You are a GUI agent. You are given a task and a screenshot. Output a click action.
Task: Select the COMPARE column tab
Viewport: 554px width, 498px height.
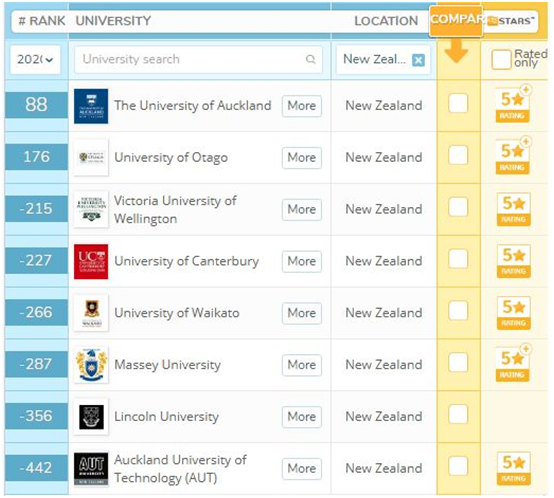[456, 21]
